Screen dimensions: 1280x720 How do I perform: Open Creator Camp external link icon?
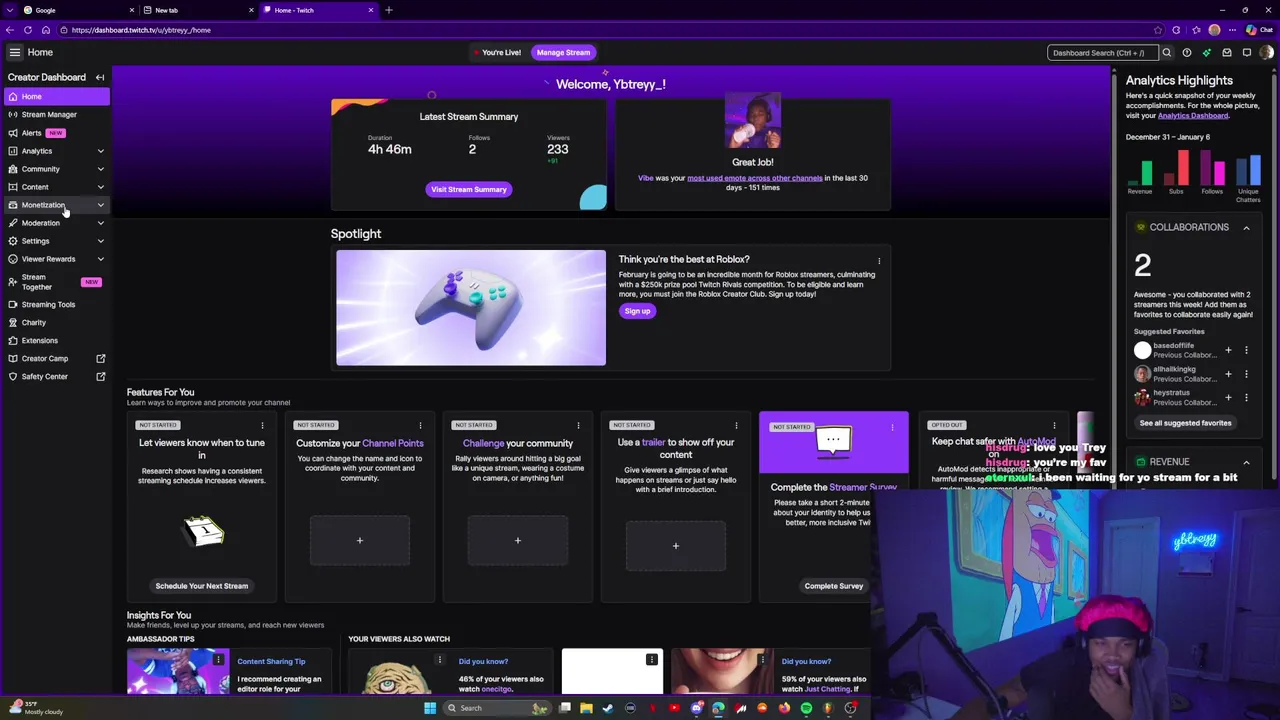pos(100,358)
